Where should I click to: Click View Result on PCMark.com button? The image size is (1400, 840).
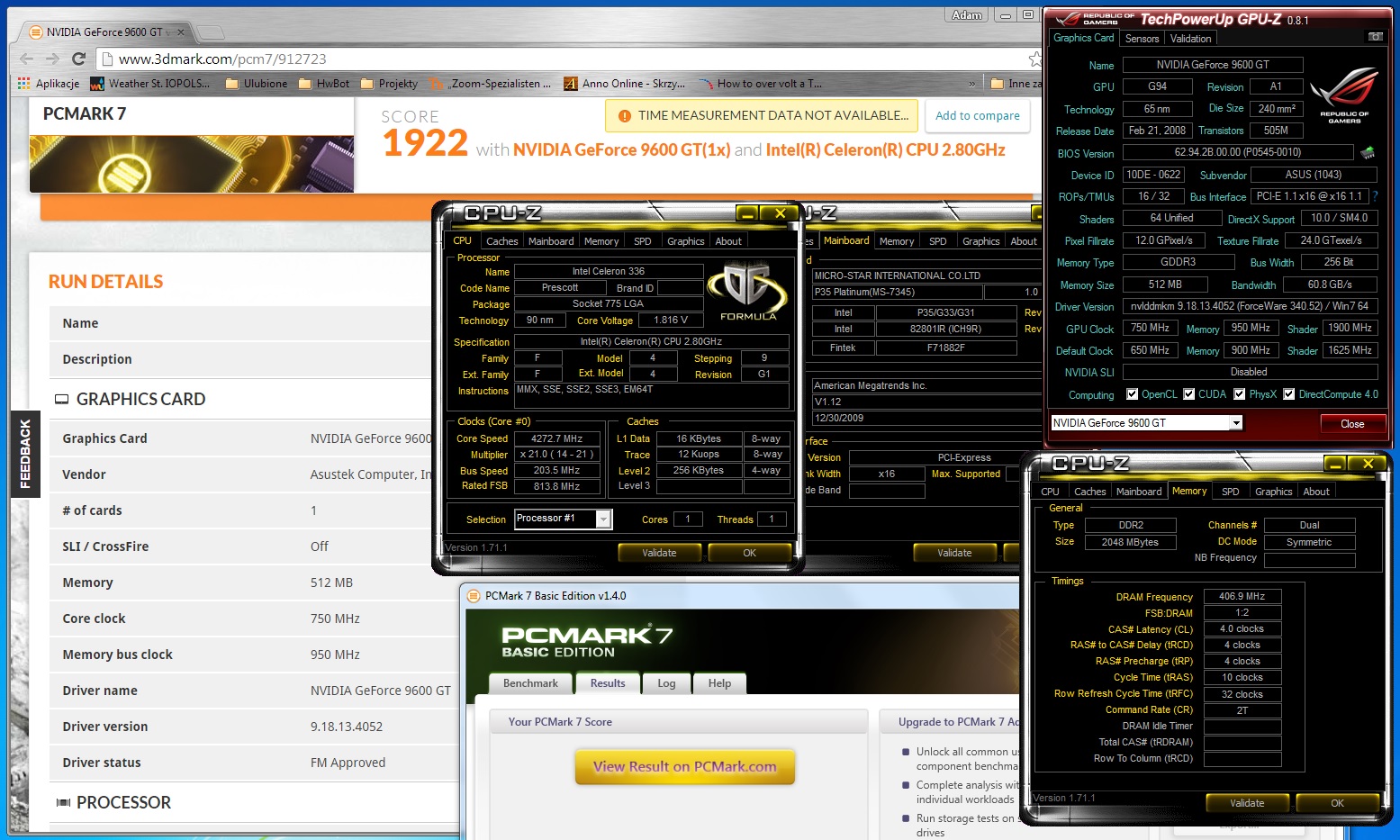[x=685, y=767]
